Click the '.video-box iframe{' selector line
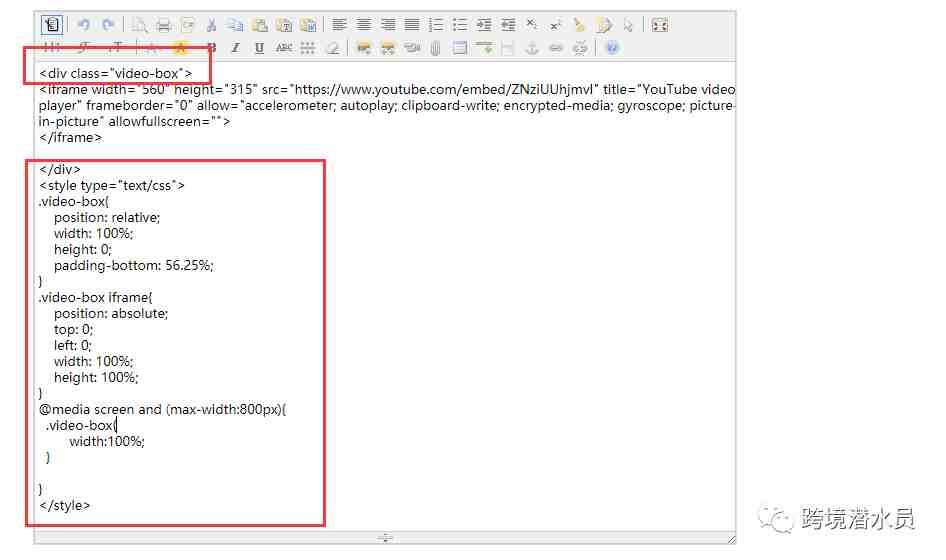Viewport: 946px width, 560px height. (x=96, y=298)
